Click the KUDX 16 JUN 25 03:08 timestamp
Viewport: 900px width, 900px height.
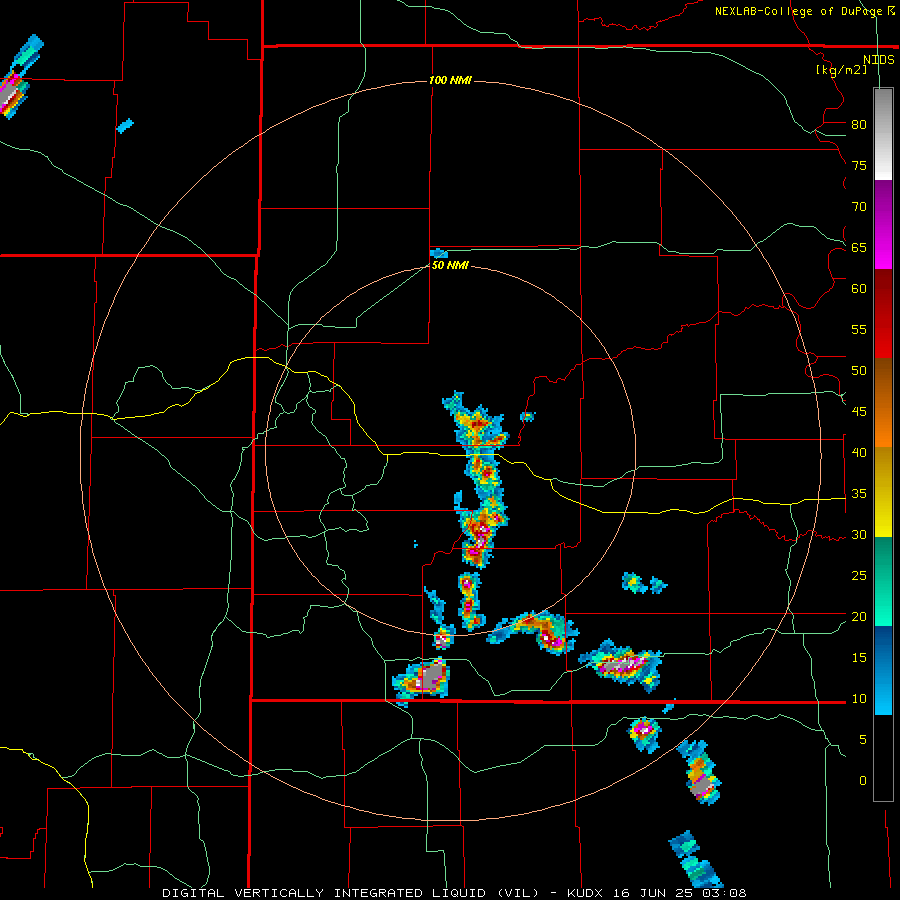click(x=657, y=893)
